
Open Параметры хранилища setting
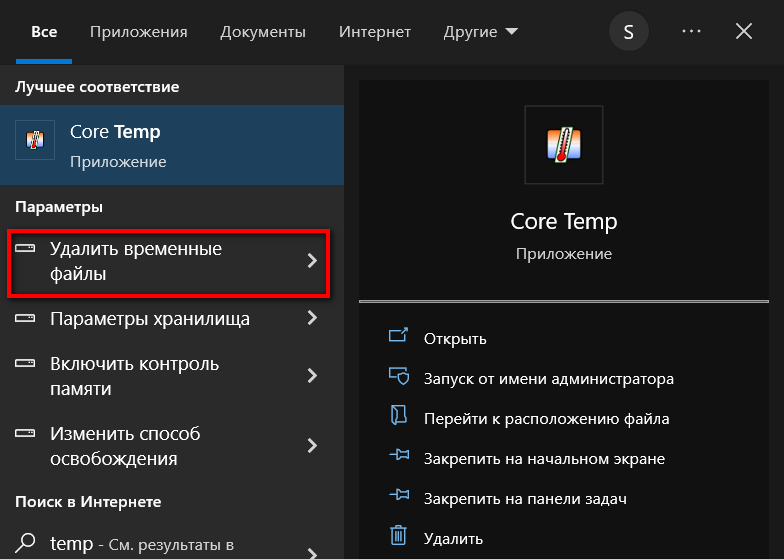(172, 318)
